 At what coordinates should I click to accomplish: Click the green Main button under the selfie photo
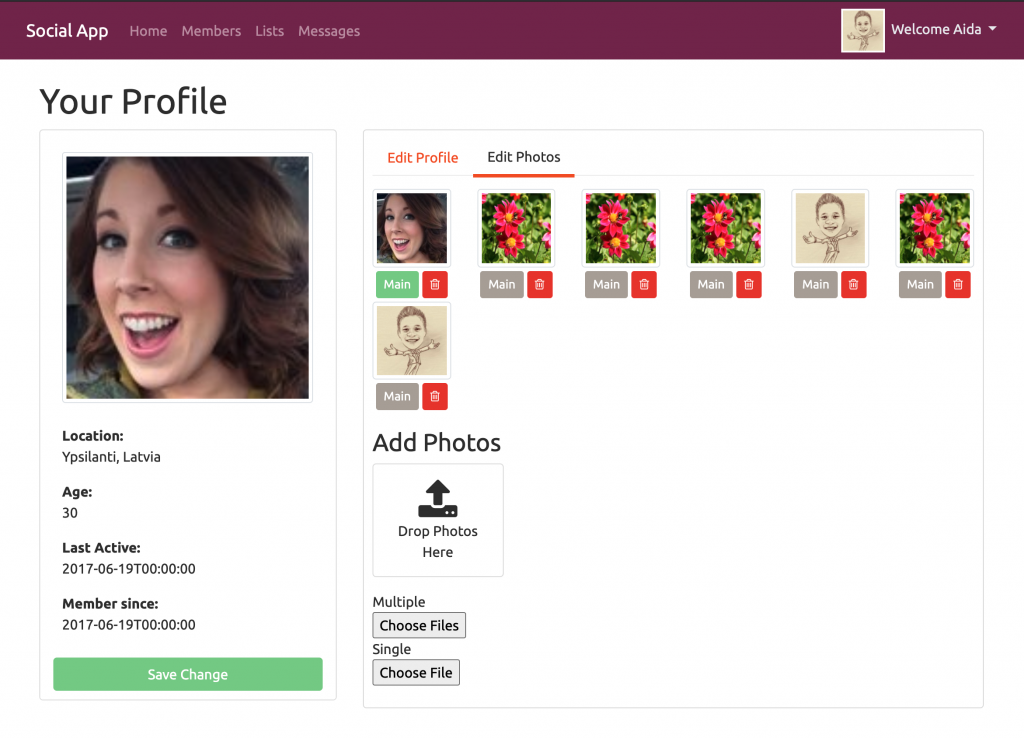click(x=397, y=285)
